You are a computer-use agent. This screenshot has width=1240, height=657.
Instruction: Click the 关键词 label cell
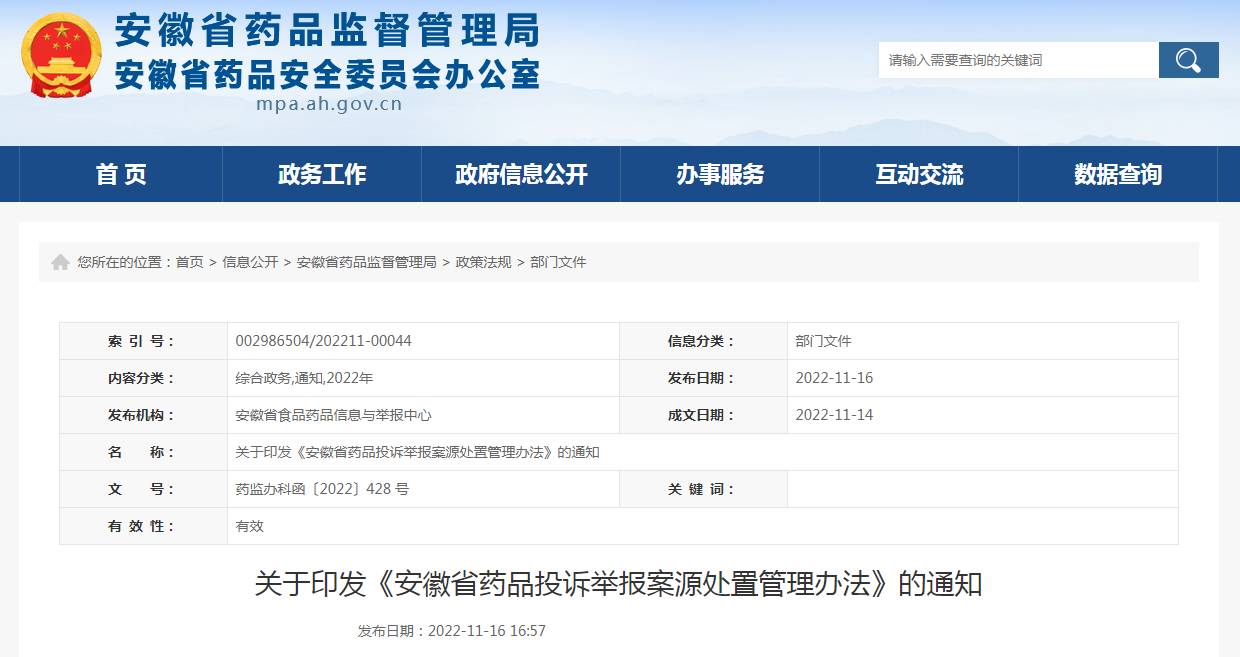pos(703,489)
